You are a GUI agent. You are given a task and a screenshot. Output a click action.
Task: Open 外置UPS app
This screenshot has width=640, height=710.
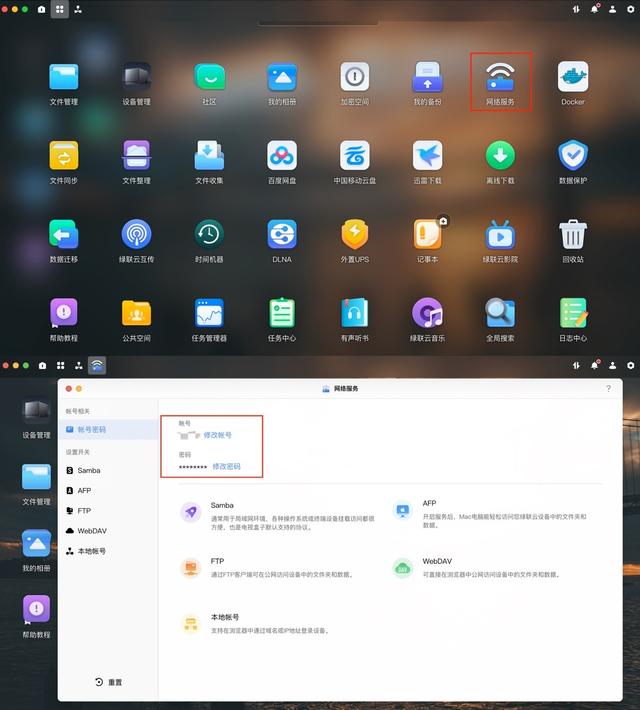(355, 240)
